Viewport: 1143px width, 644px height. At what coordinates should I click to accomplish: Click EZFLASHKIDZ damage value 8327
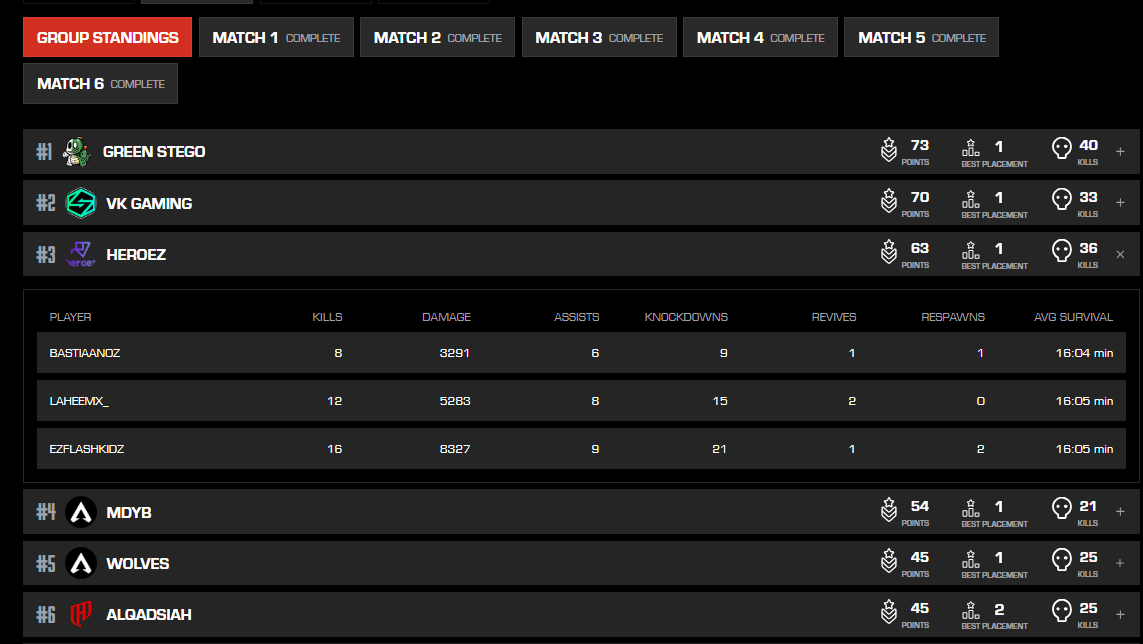[x=455, y=449]
